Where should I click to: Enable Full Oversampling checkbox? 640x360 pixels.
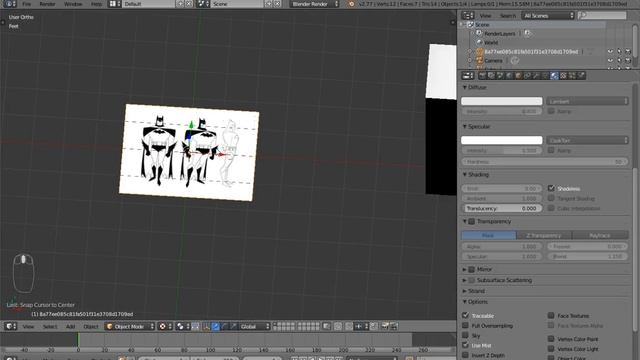pyautogui.click(x=465, y=325)
